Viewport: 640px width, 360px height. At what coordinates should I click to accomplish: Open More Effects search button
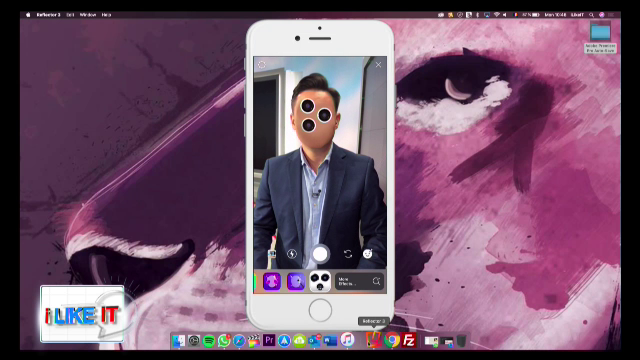360,282
